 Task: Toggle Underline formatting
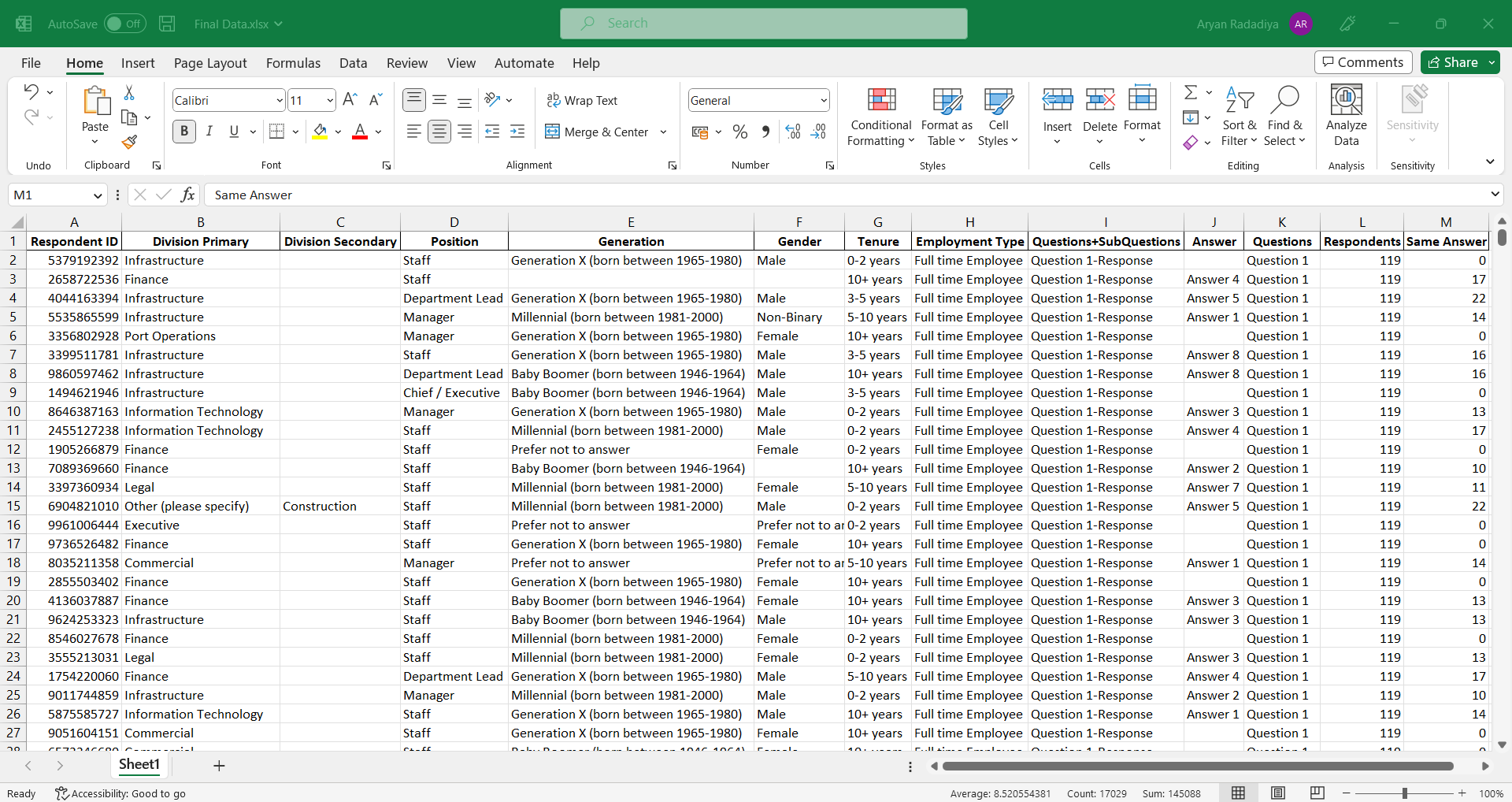234,132
